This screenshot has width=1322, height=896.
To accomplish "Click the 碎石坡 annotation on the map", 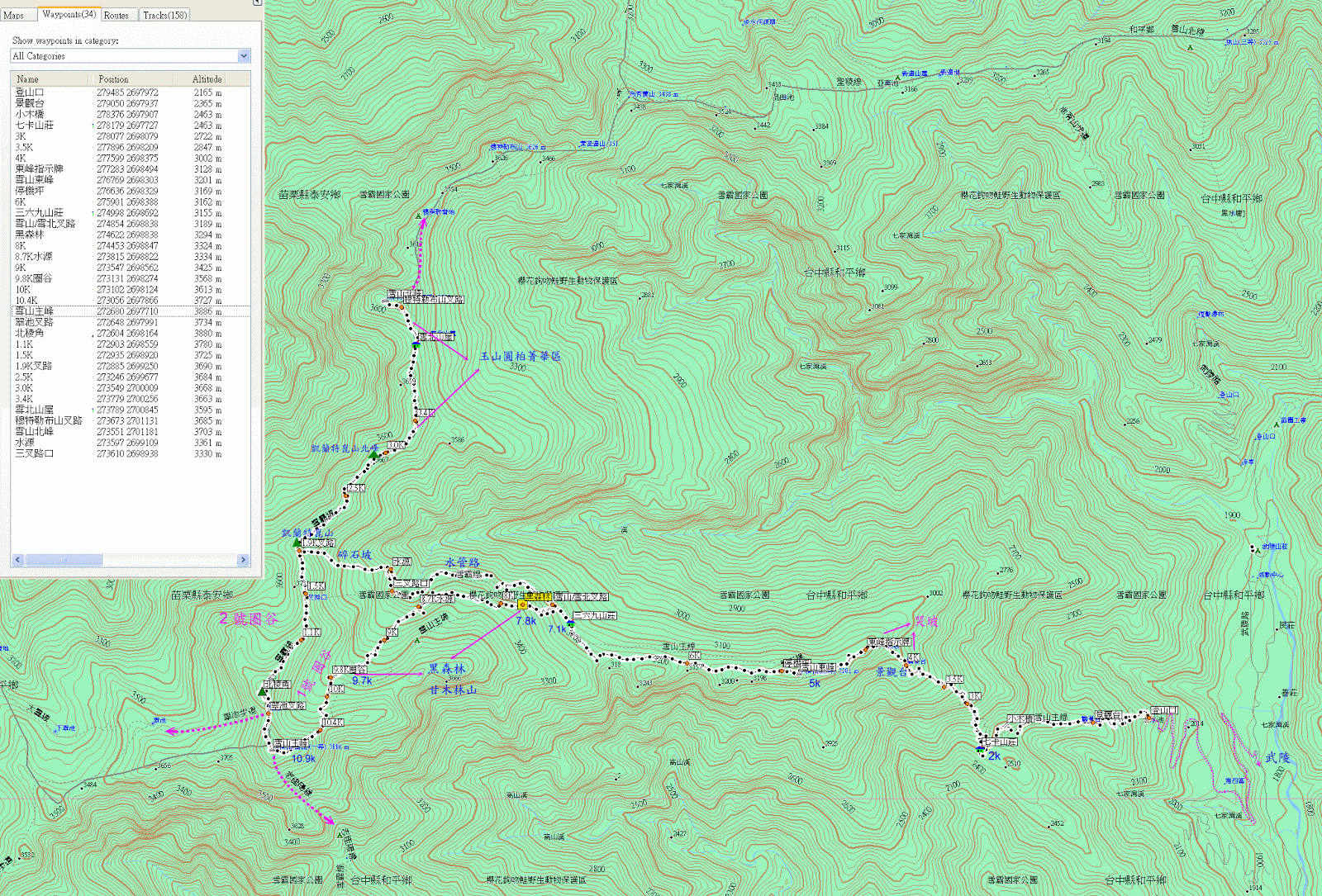I will [354, 555].
